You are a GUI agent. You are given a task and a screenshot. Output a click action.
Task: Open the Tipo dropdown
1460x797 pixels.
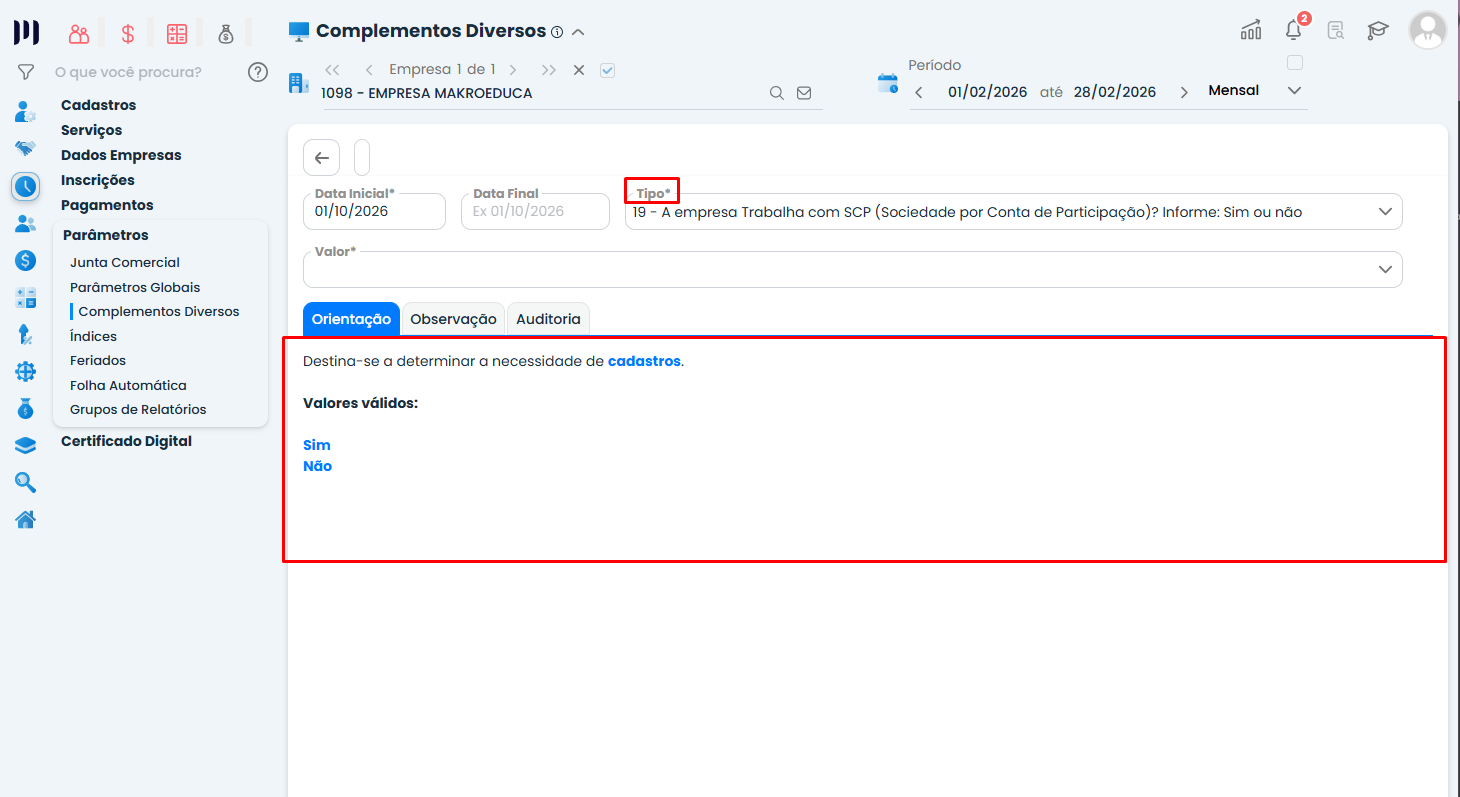pos(1013,212)
